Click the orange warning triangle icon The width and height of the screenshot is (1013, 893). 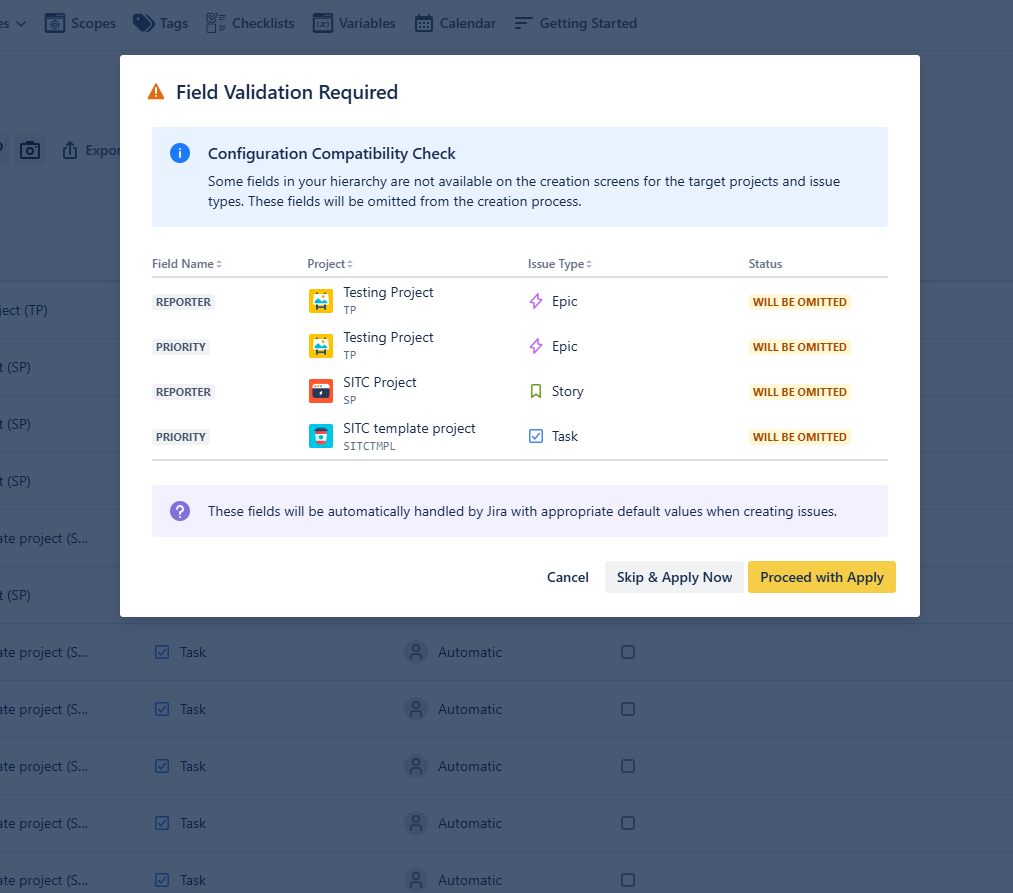[x=156, y=92]
